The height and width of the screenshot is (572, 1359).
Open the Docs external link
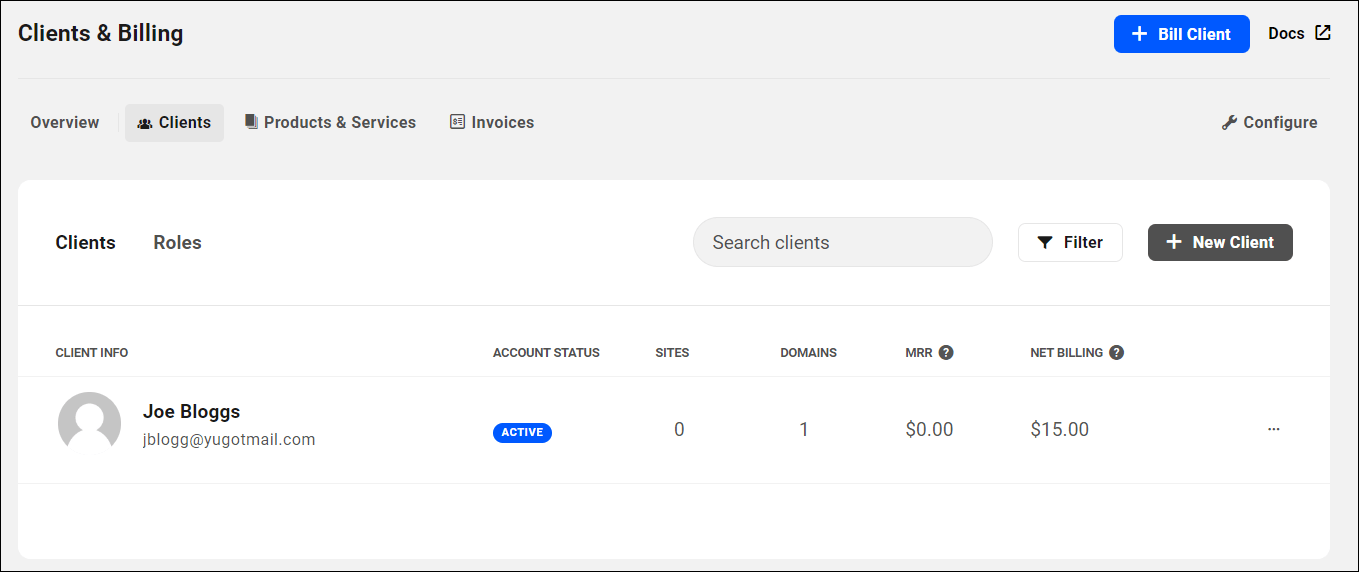pyautogui.click(x=1299, y=33)
